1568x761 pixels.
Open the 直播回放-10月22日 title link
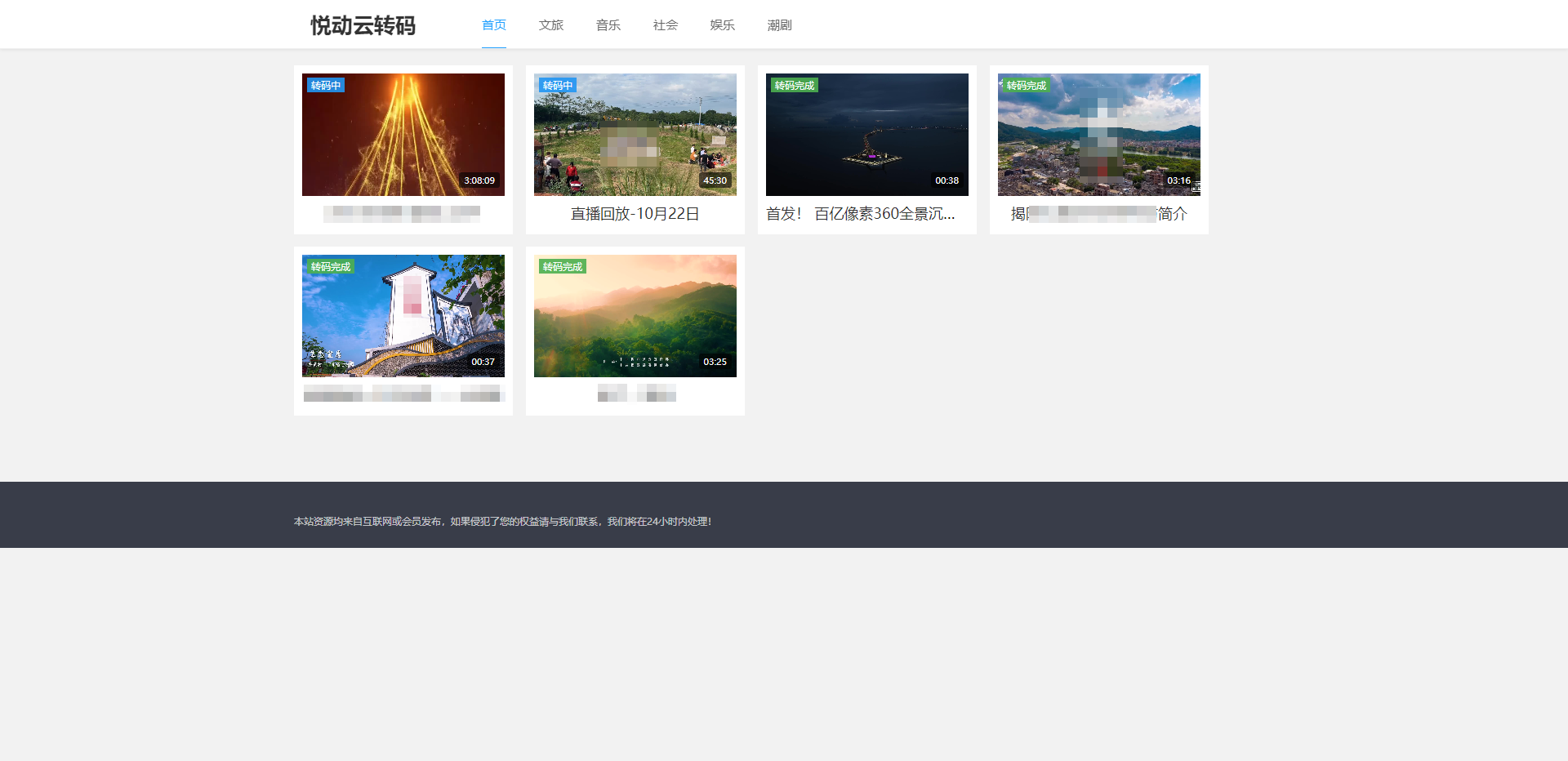635,214
